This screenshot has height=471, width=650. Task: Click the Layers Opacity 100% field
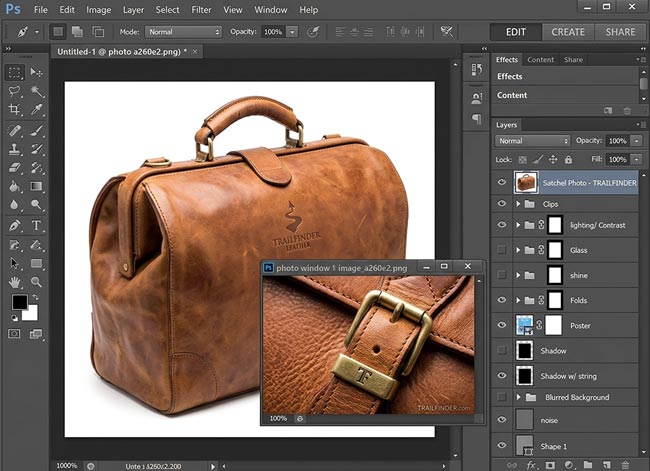(x=617, y=141)
